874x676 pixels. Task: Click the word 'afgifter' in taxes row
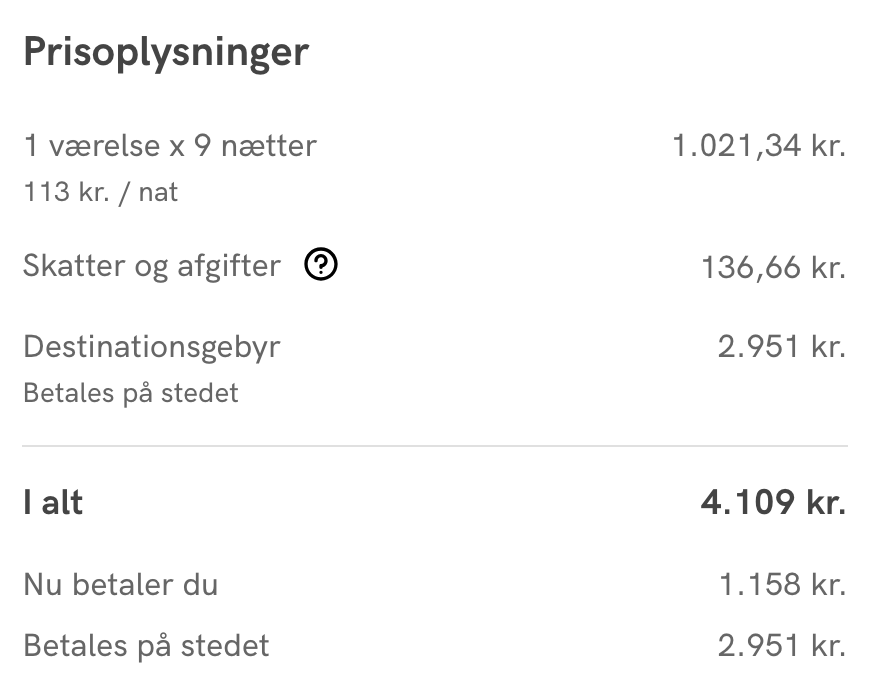tap(229, 266)
